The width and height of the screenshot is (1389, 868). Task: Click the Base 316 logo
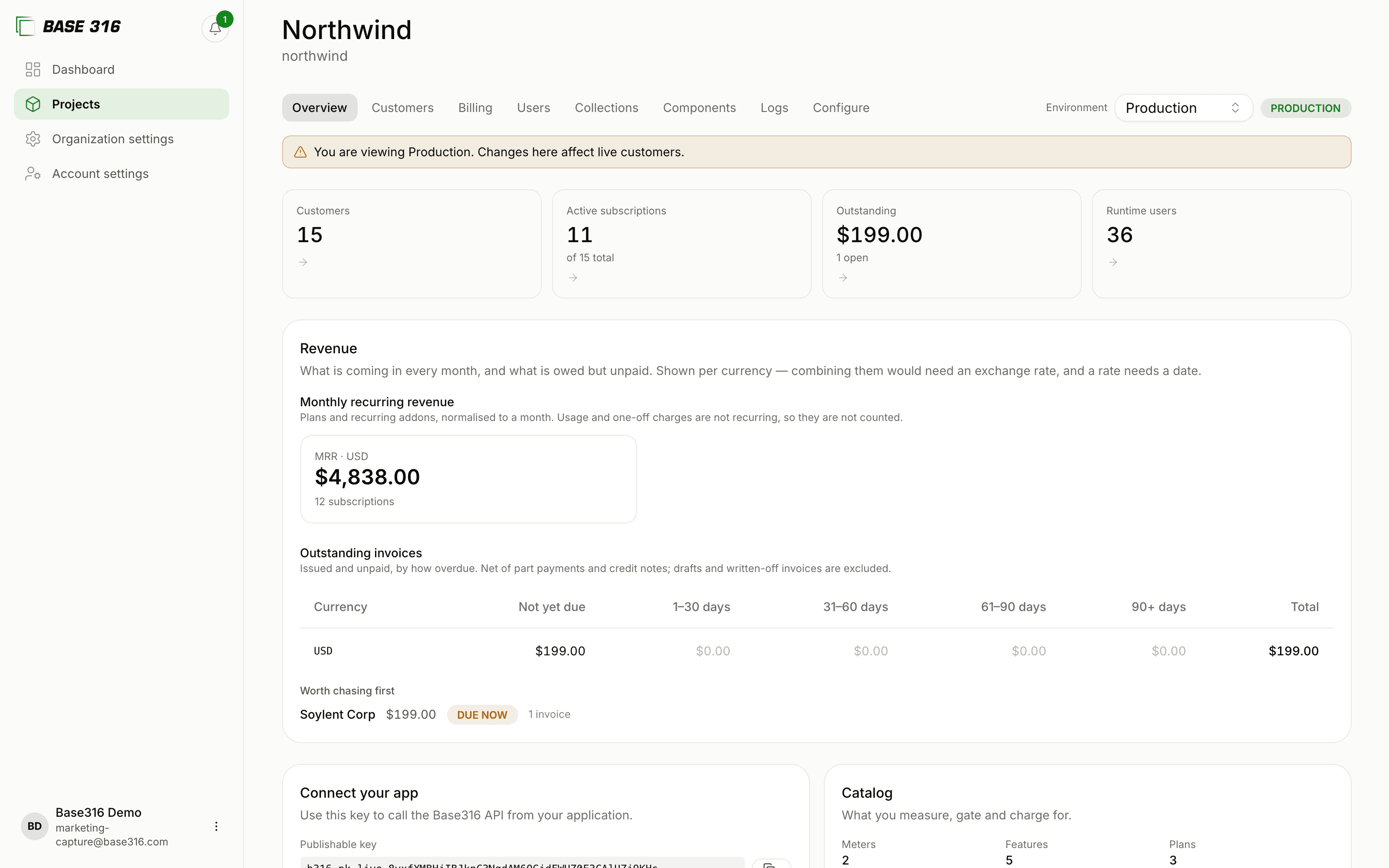pos(68,26)
